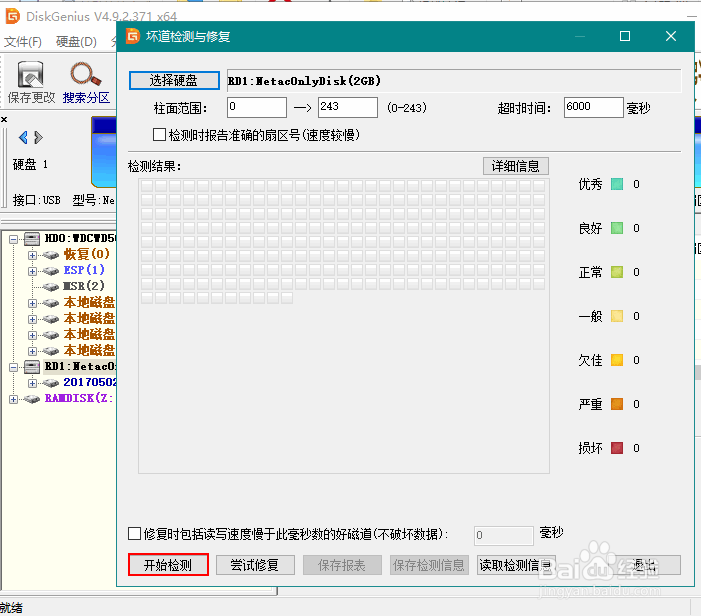Click the Search Partition (搜索分区) magnifier icon
The image size is (701, 616).
point(85,74)
